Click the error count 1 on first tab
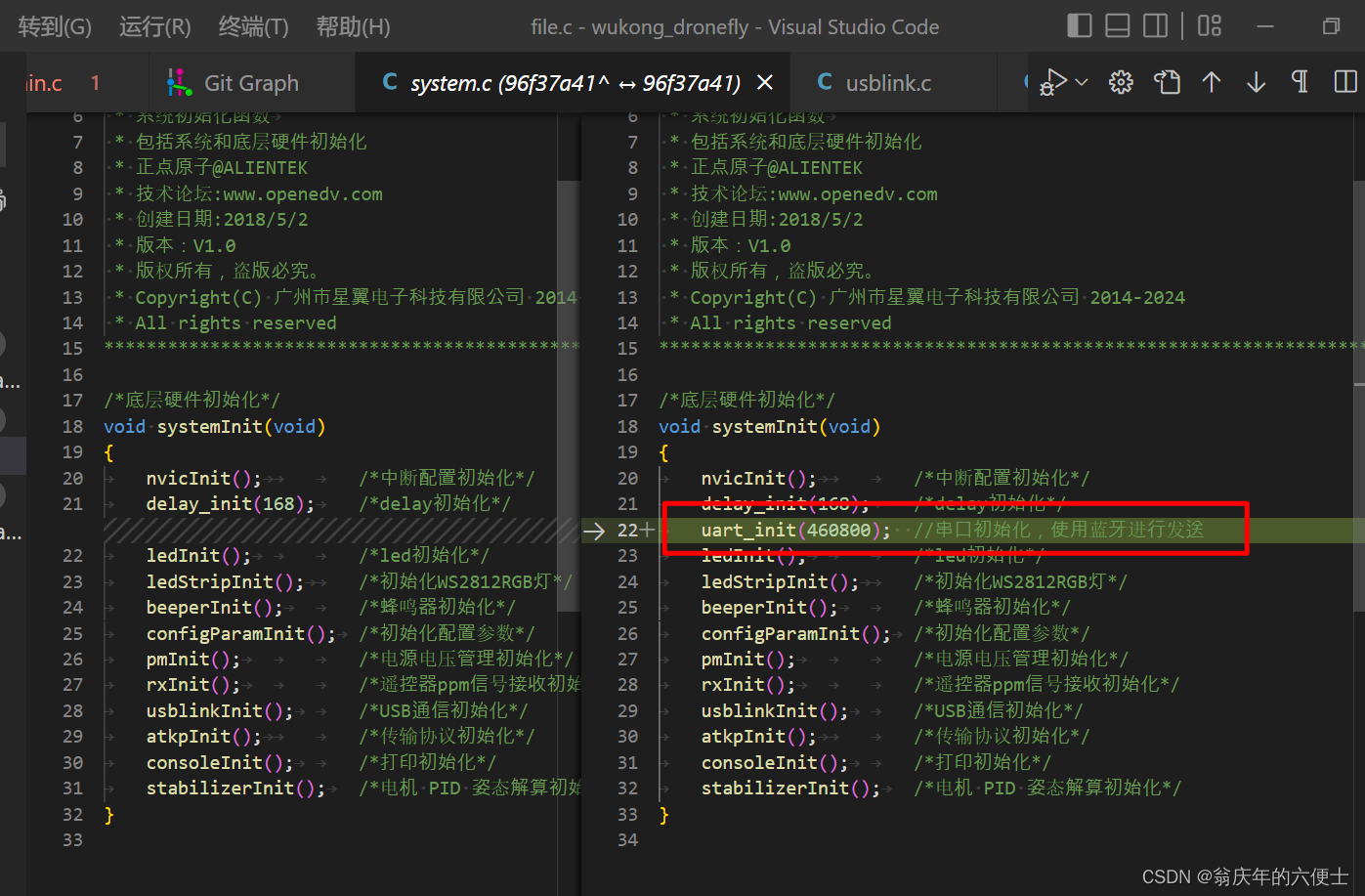The image size is (1365, 896). [95, 83]
